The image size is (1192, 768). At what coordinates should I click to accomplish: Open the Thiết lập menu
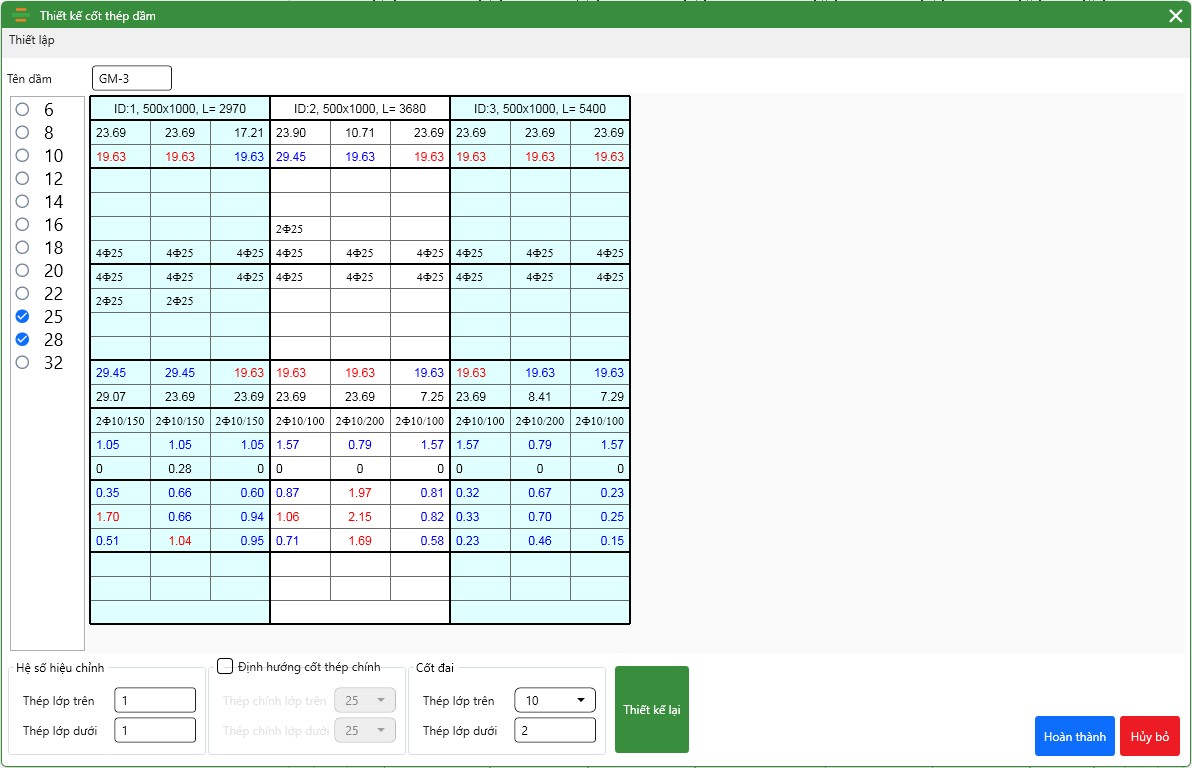(32, 40)
